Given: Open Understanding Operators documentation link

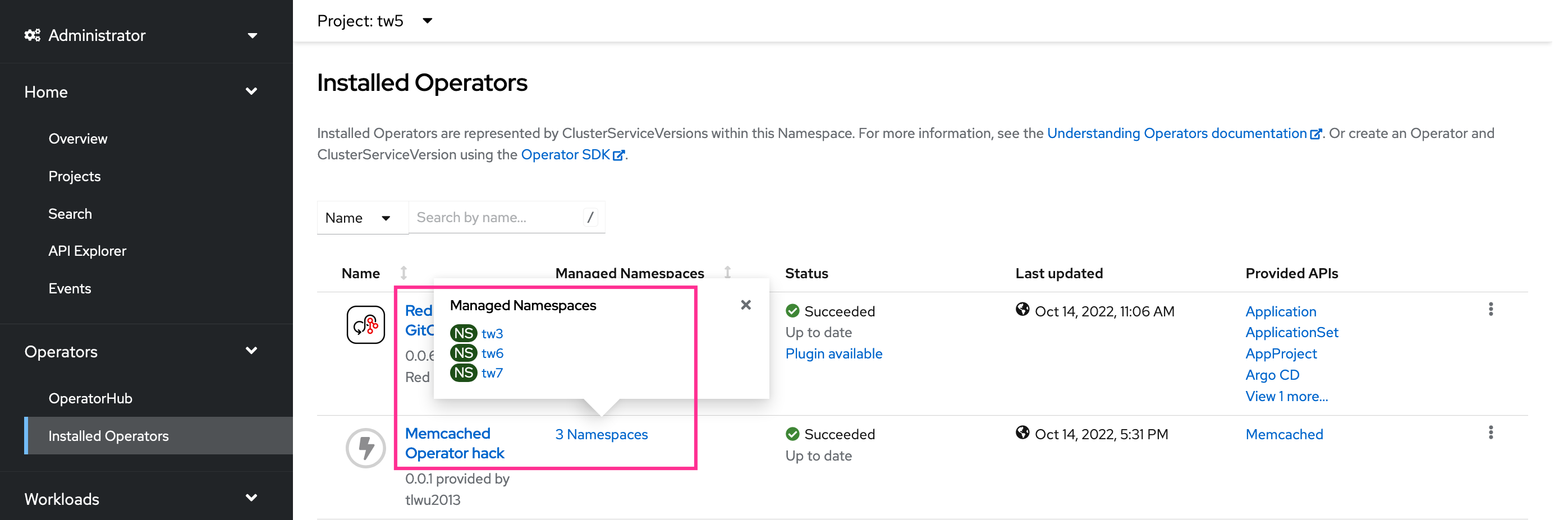Looking at the screenshot, I should click(1184, 133).
